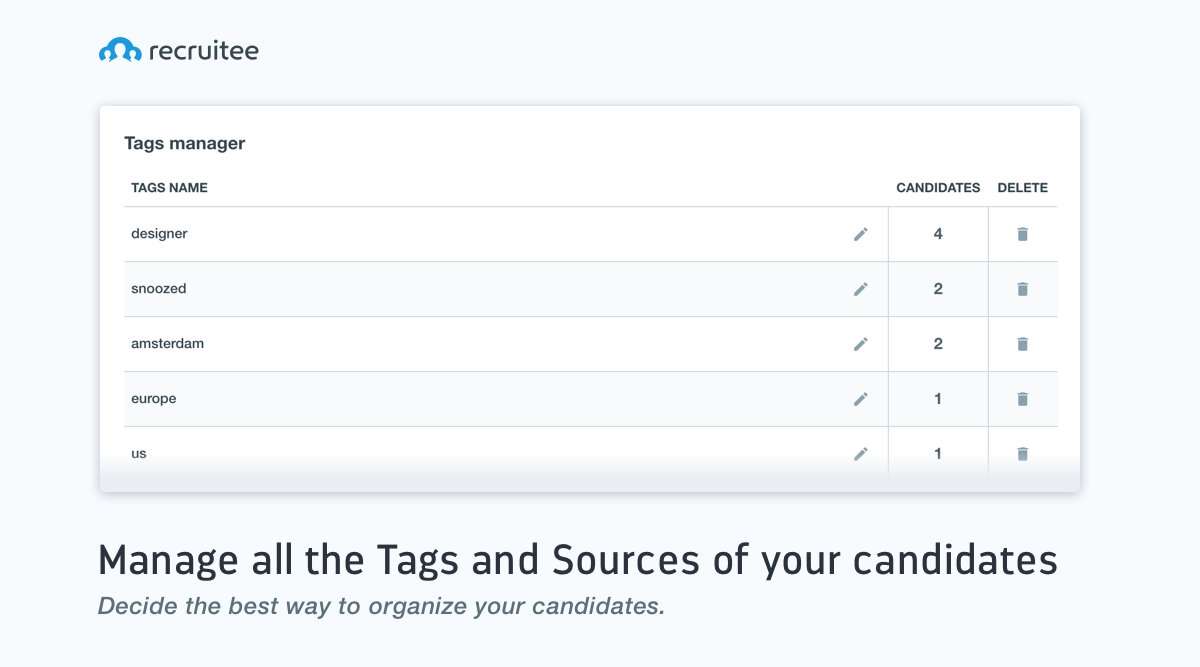Rename the europe tag via pencil

point(860,399)
